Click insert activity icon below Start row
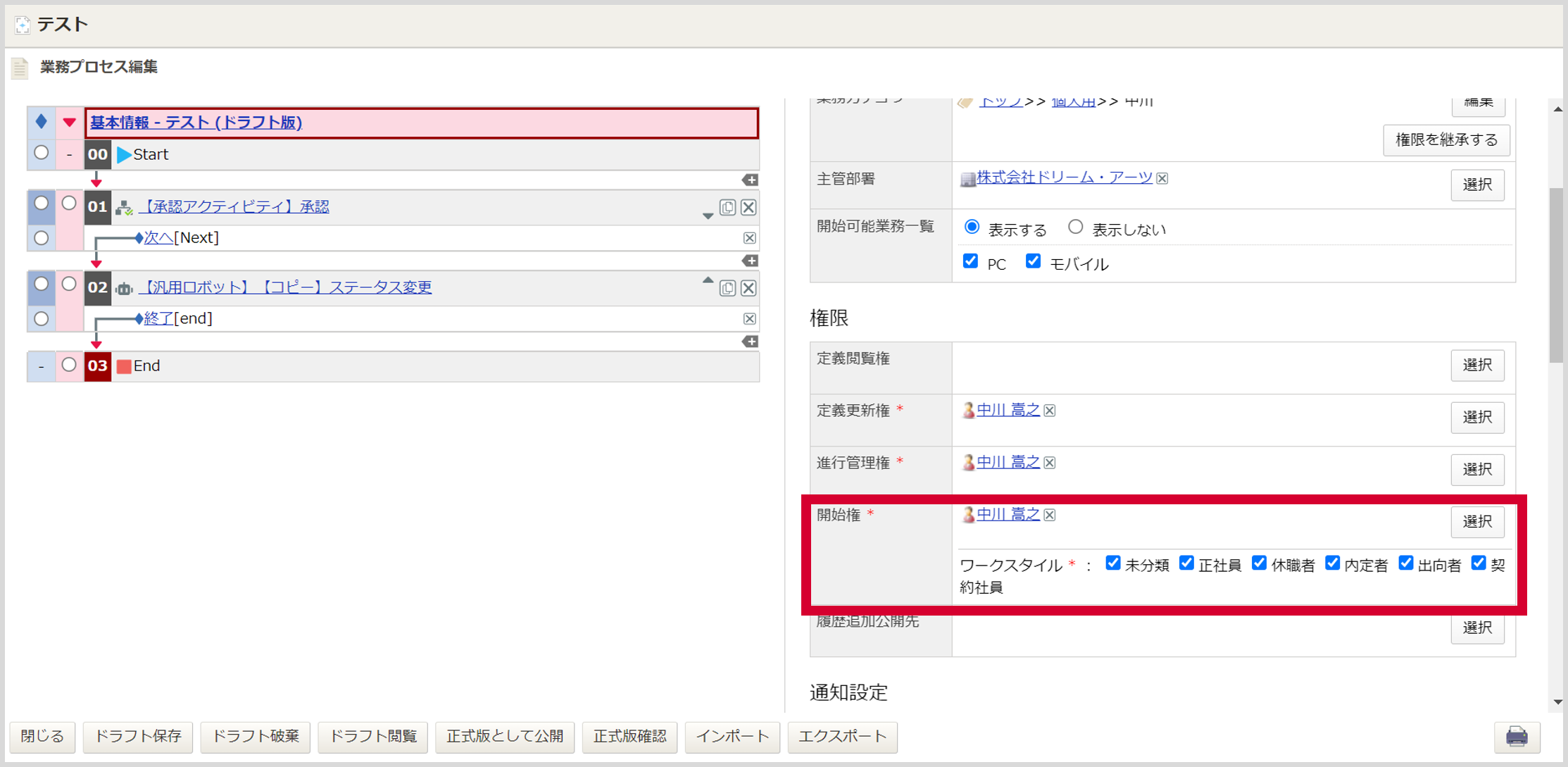 (x=750, y=180)
